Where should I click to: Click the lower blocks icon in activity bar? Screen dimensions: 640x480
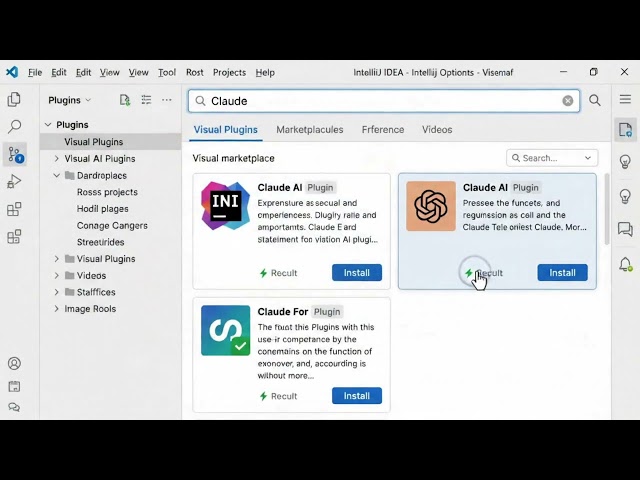pyautogui.click(x=14, y=236)
